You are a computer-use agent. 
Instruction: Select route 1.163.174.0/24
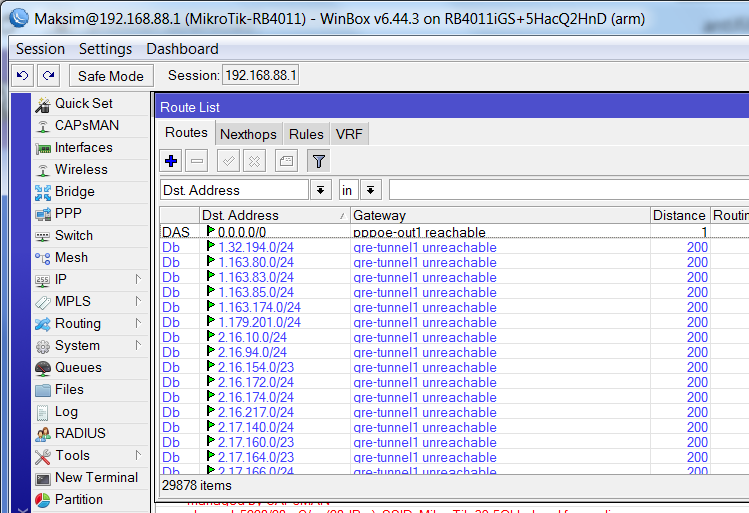coord(454,307)
